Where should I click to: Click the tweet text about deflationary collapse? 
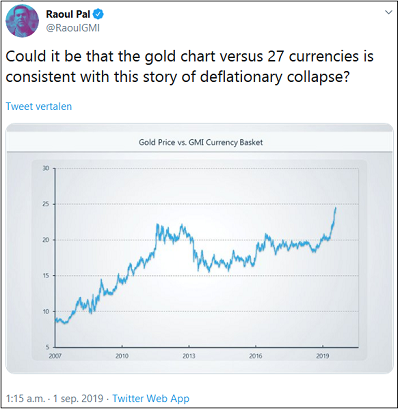(190, 66)
